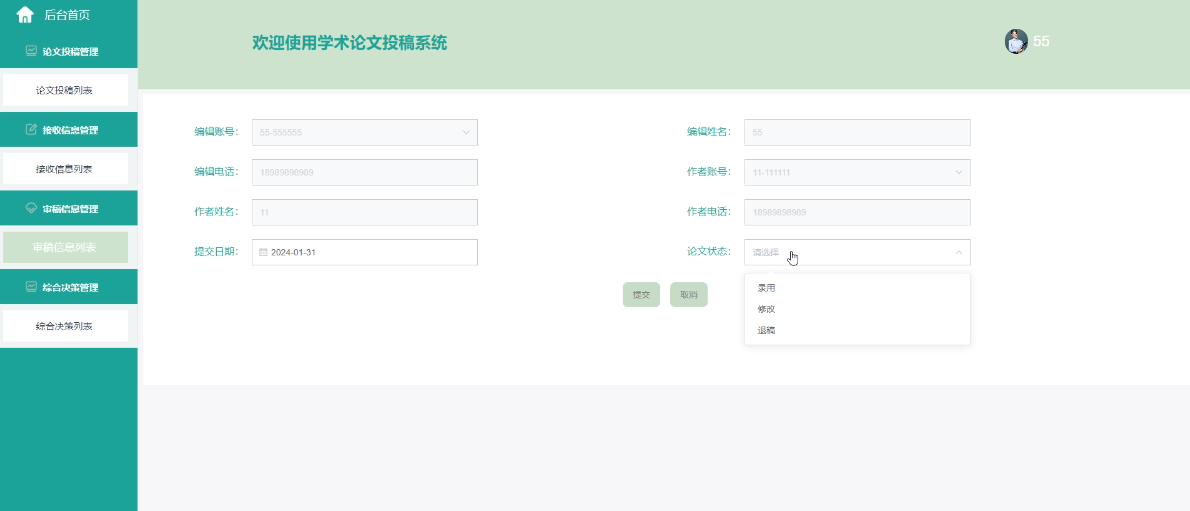Click the 论文状态 select box placeholder
This screenshot has width=1190, height=511.
(766, 252)
